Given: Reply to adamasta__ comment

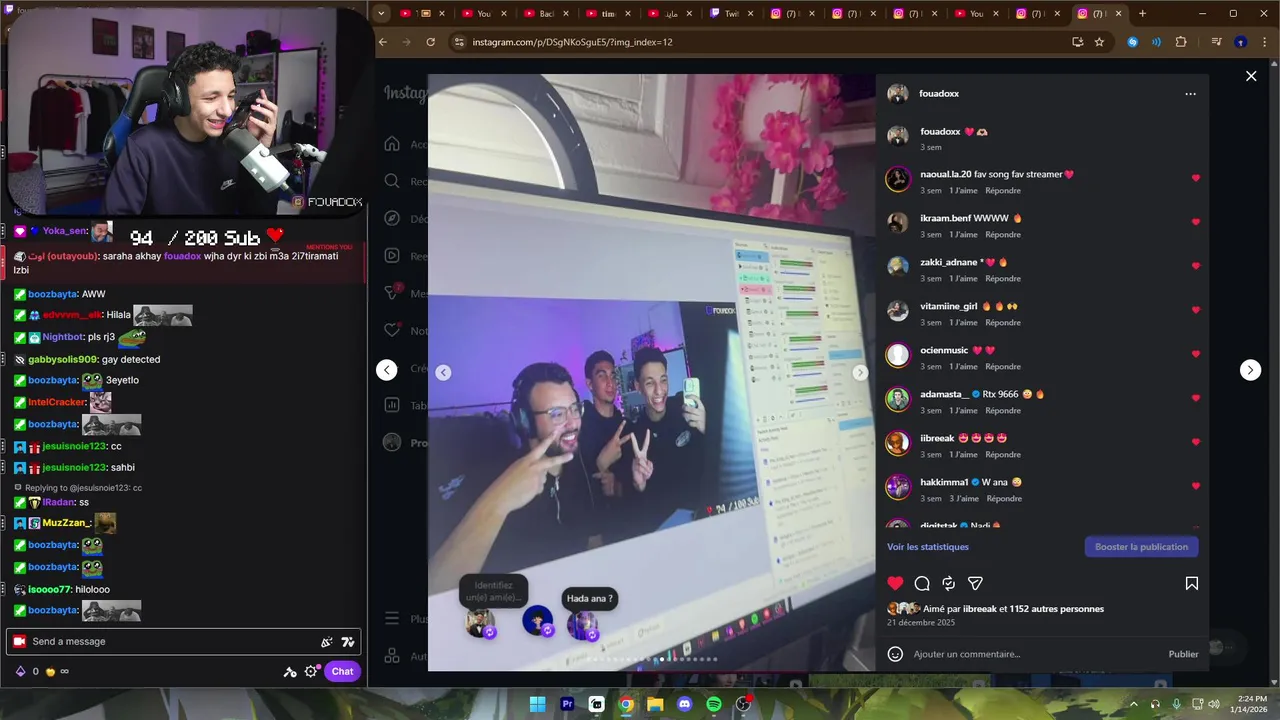Looking at the screenshot, I should (1003, 410).
